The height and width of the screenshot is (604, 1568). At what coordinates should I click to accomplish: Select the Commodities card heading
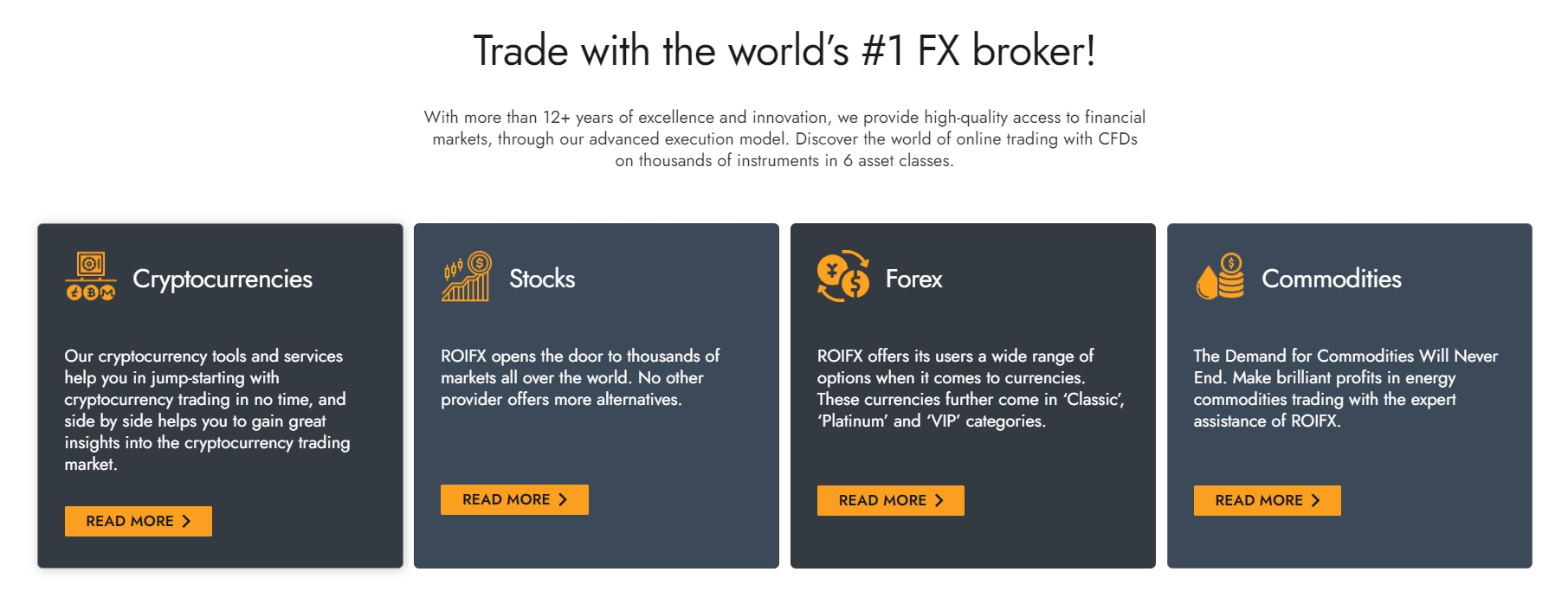[1332, 279]
